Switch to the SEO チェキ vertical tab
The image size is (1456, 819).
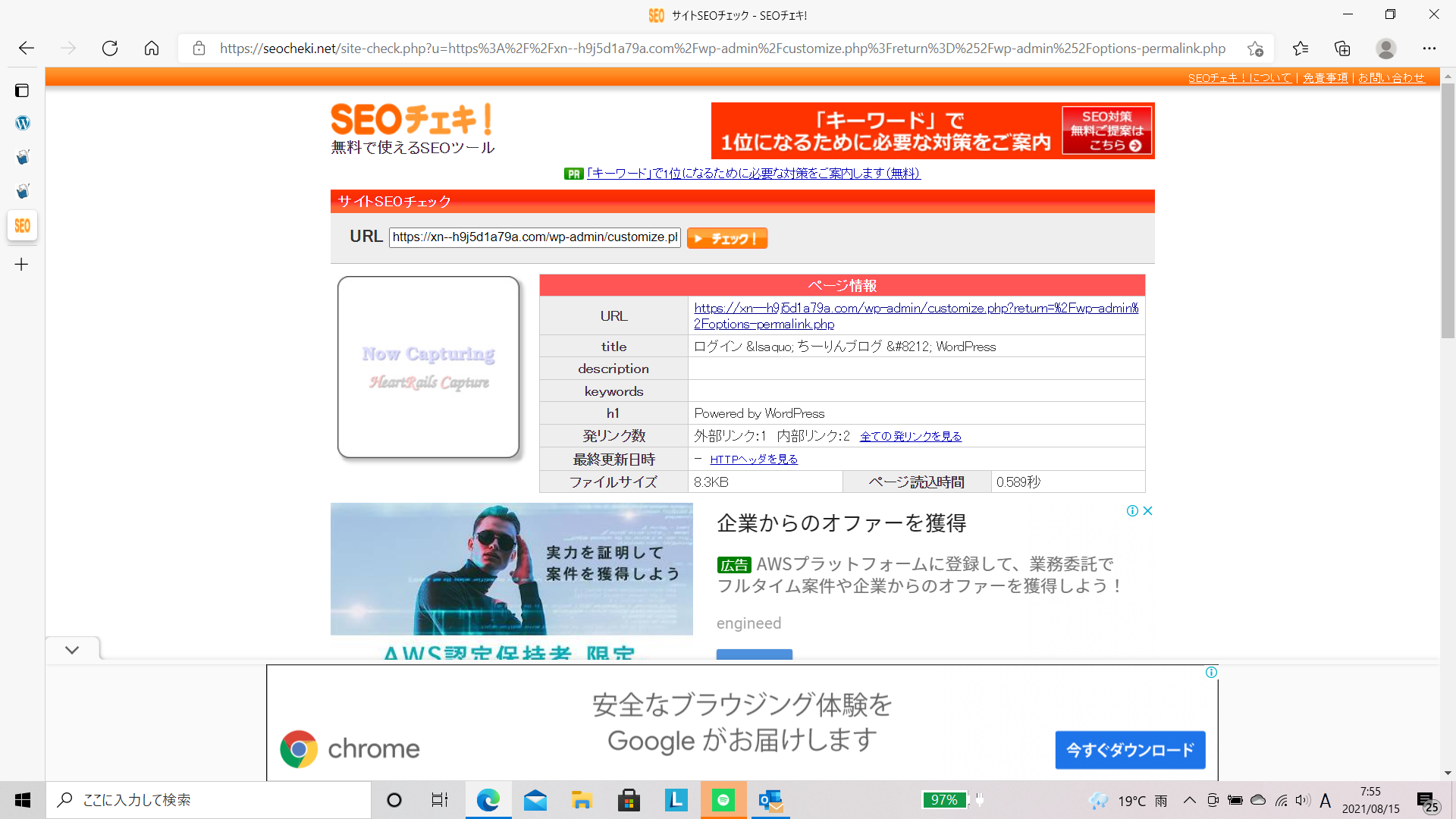(x=22, y=226)
